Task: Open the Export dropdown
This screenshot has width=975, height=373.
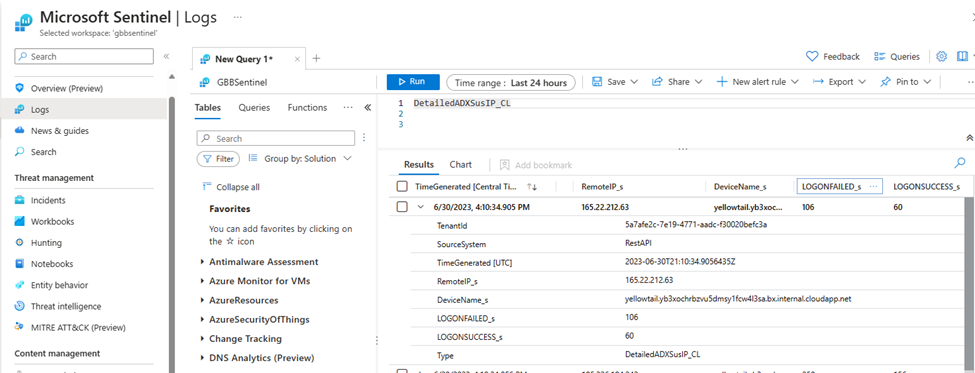Action: click(839, 82)
